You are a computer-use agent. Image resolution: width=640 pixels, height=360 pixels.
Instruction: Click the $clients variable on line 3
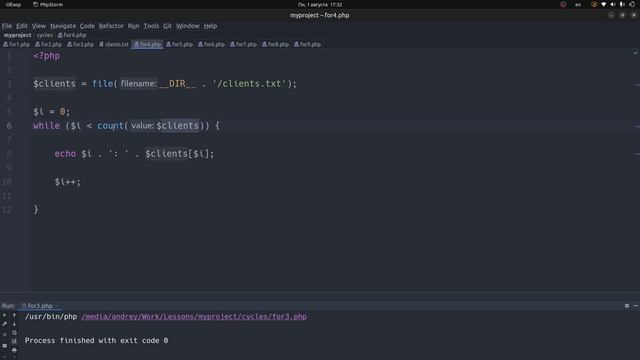[x=54, y=84]
